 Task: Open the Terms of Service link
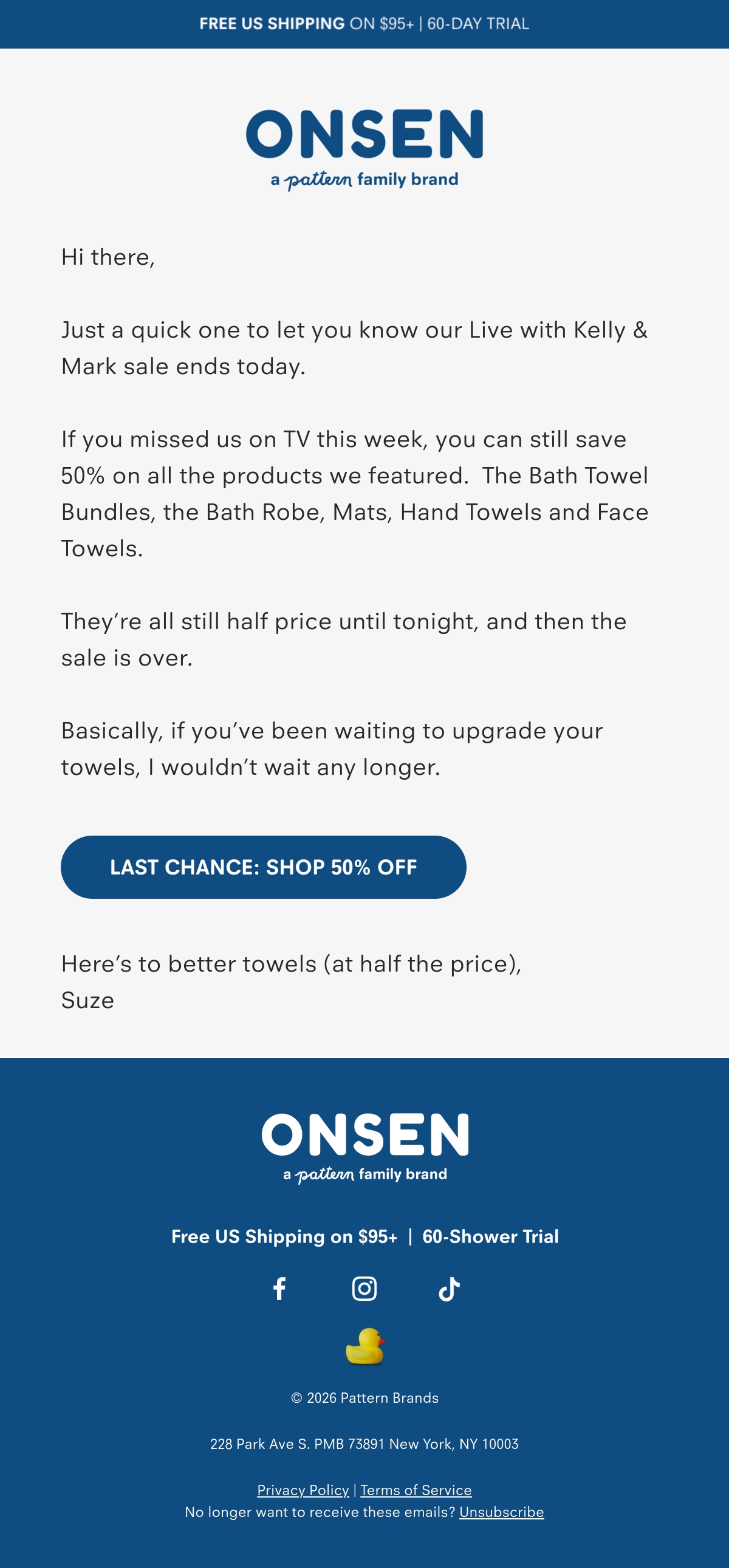416,1490
